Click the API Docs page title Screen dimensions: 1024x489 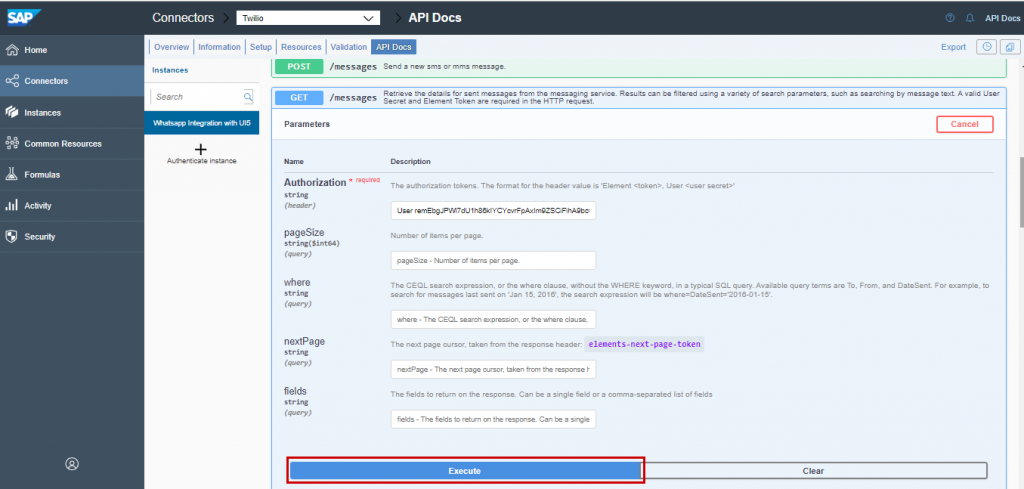435,18
